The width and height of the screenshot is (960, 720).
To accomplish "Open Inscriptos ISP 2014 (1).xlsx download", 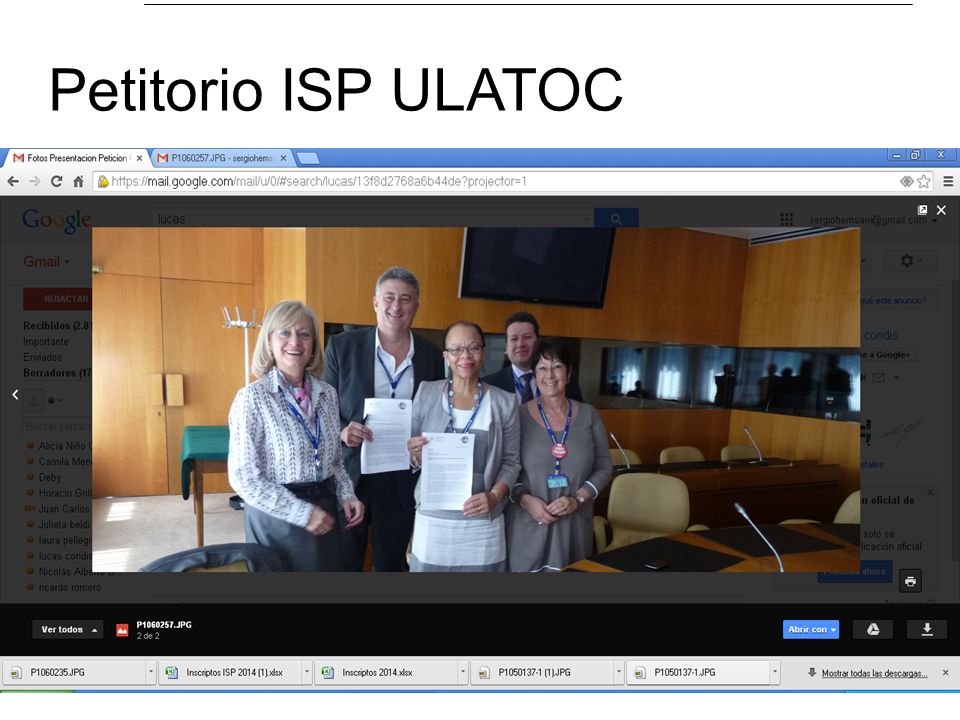I will point(230,672).
